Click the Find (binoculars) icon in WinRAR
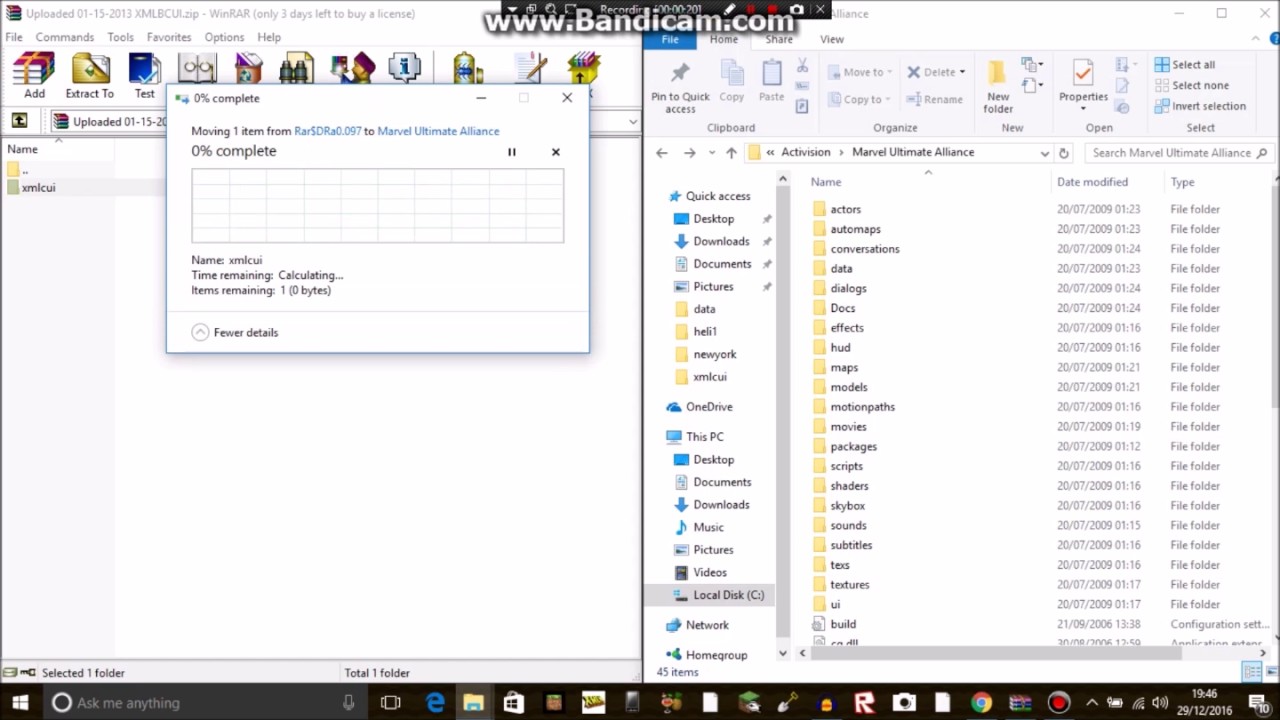Image resolution: width=1280 pixels, height=720 pixels. [297, 69]
